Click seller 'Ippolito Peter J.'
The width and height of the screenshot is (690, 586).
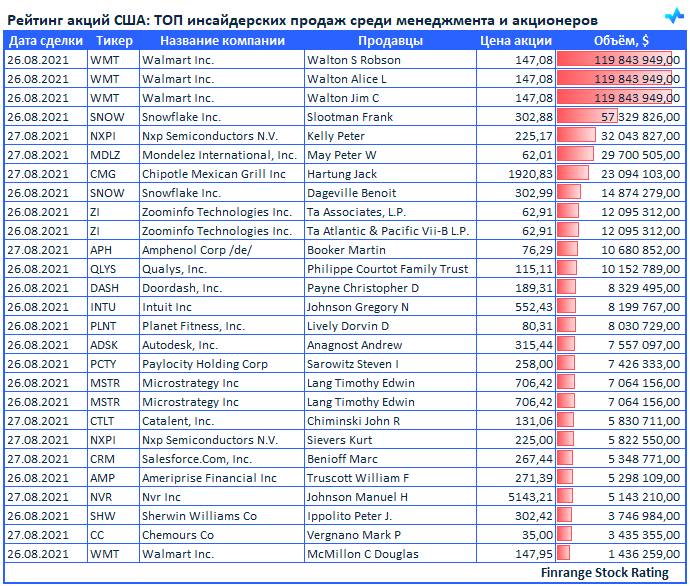tap(349, 516)
